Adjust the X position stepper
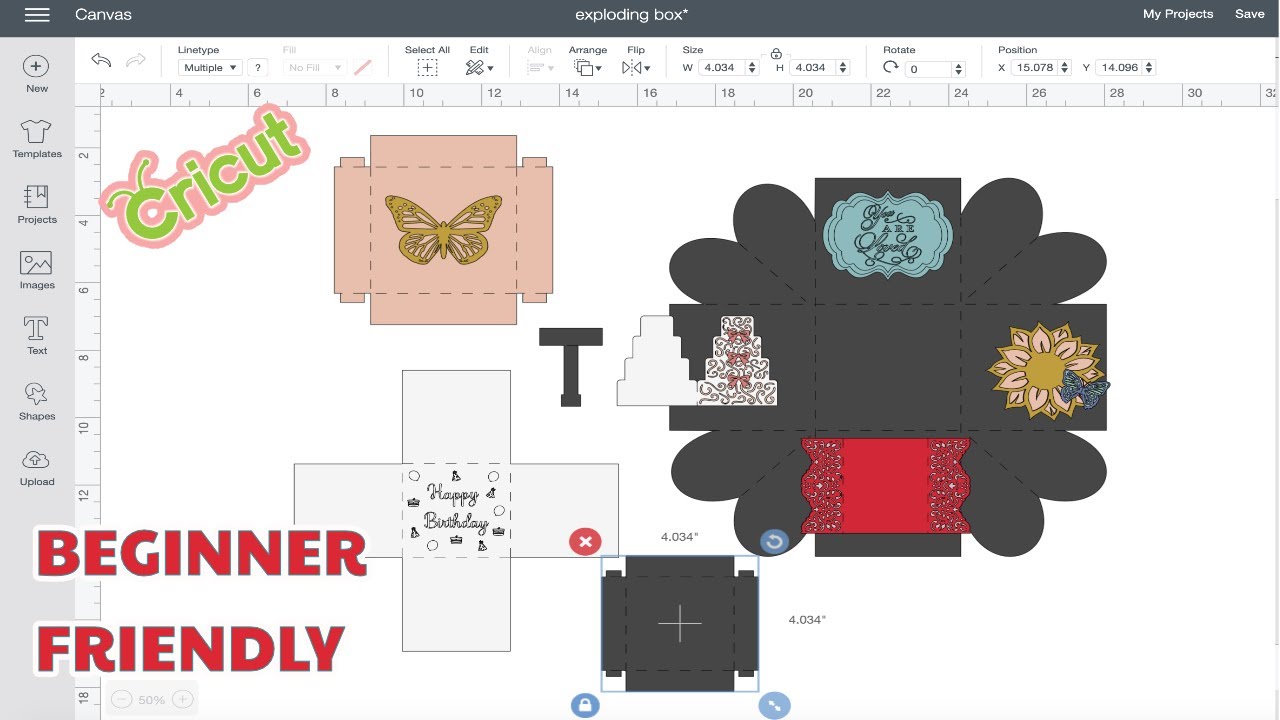 tap(1064, 68)
